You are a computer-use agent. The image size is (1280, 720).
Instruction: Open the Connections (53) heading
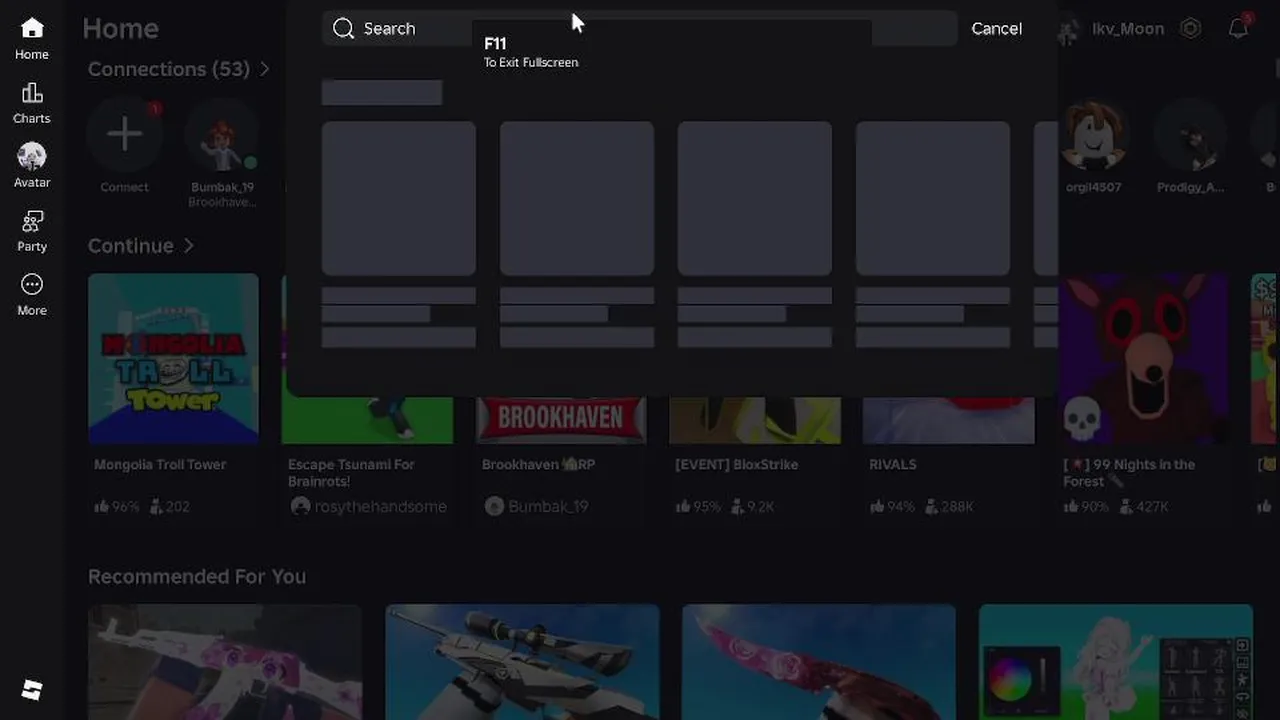coord(169,69)
